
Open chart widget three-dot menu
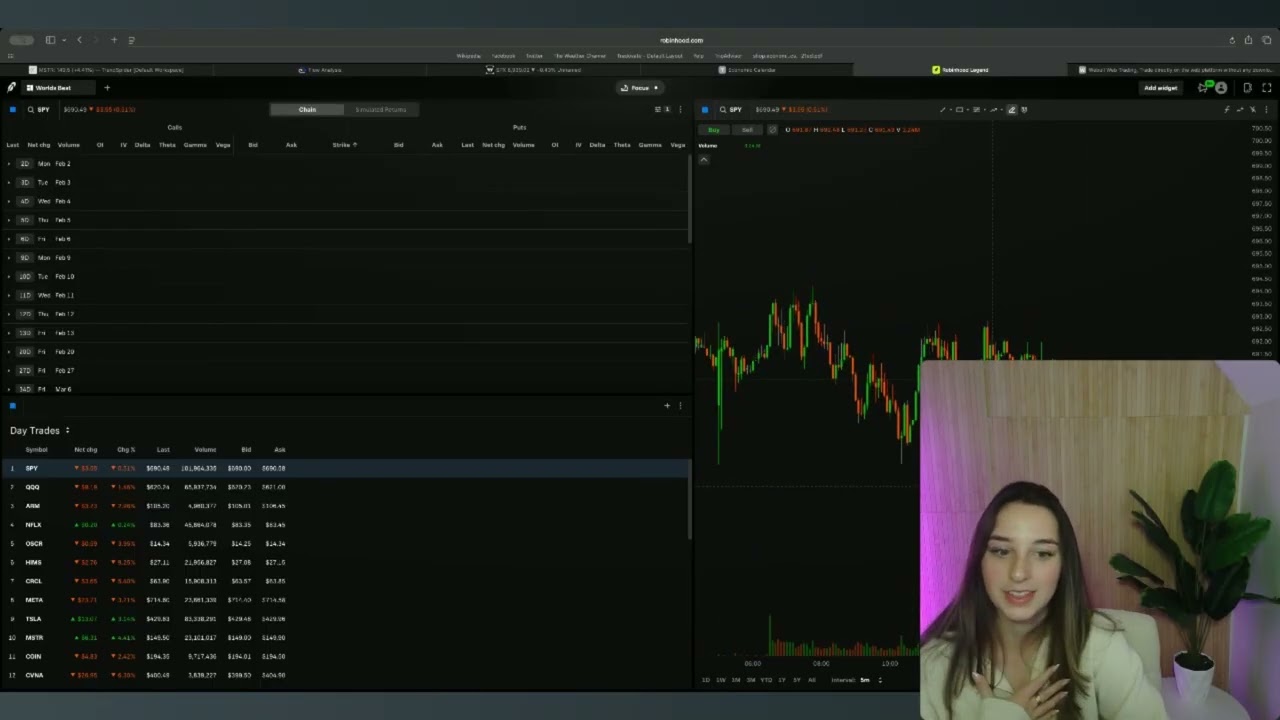pyautogui.click(x=1267, y=110)
